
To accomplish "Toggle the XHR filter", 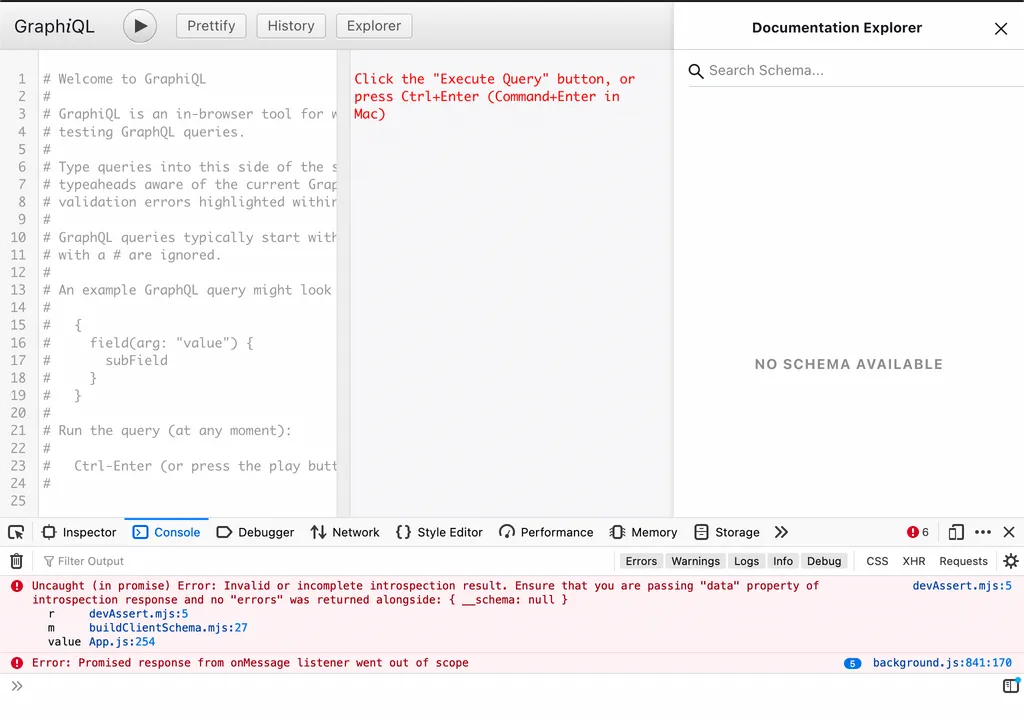I will coord(914,561).
